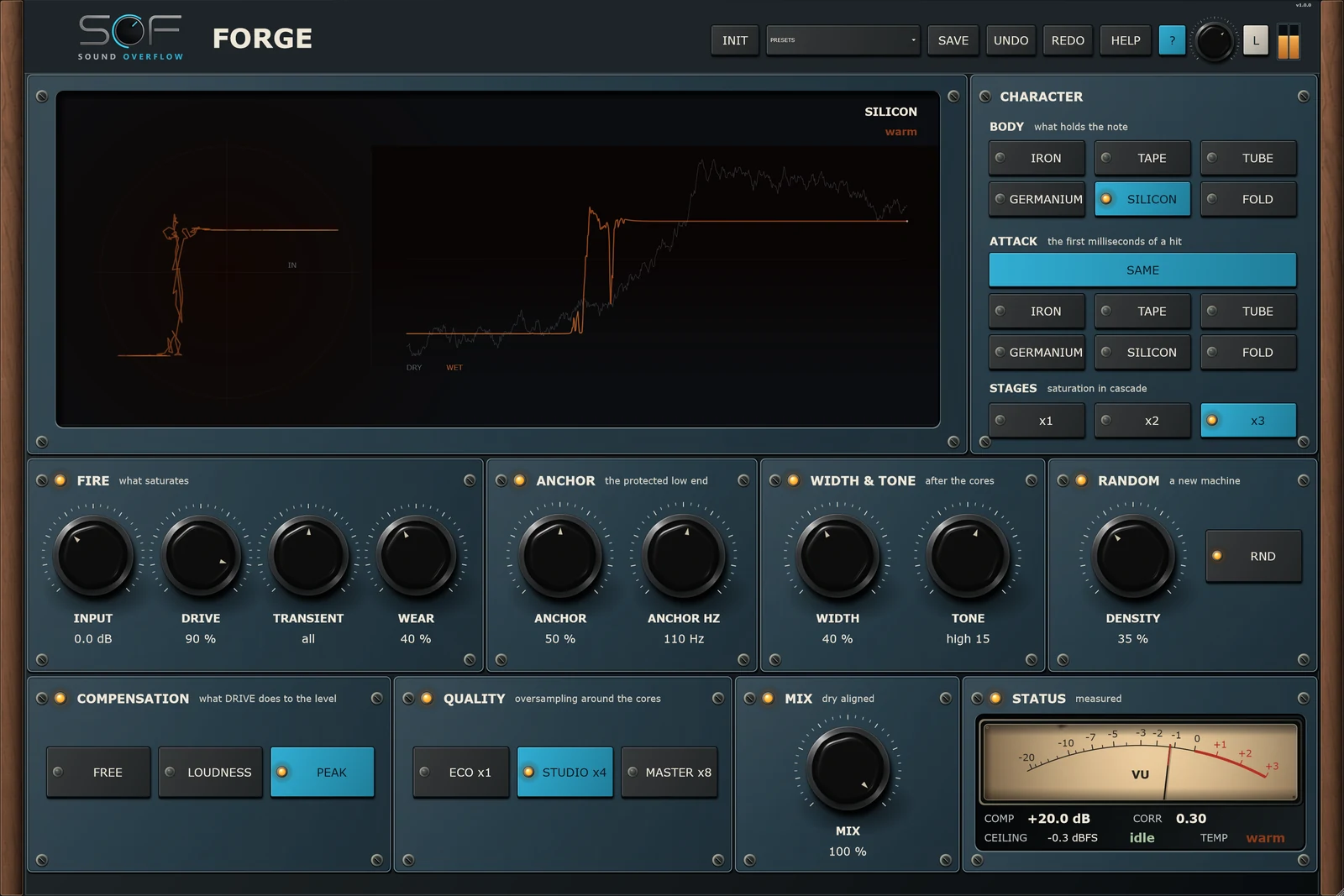Select ECO x1 oversampling

click(x=461, y=772)
